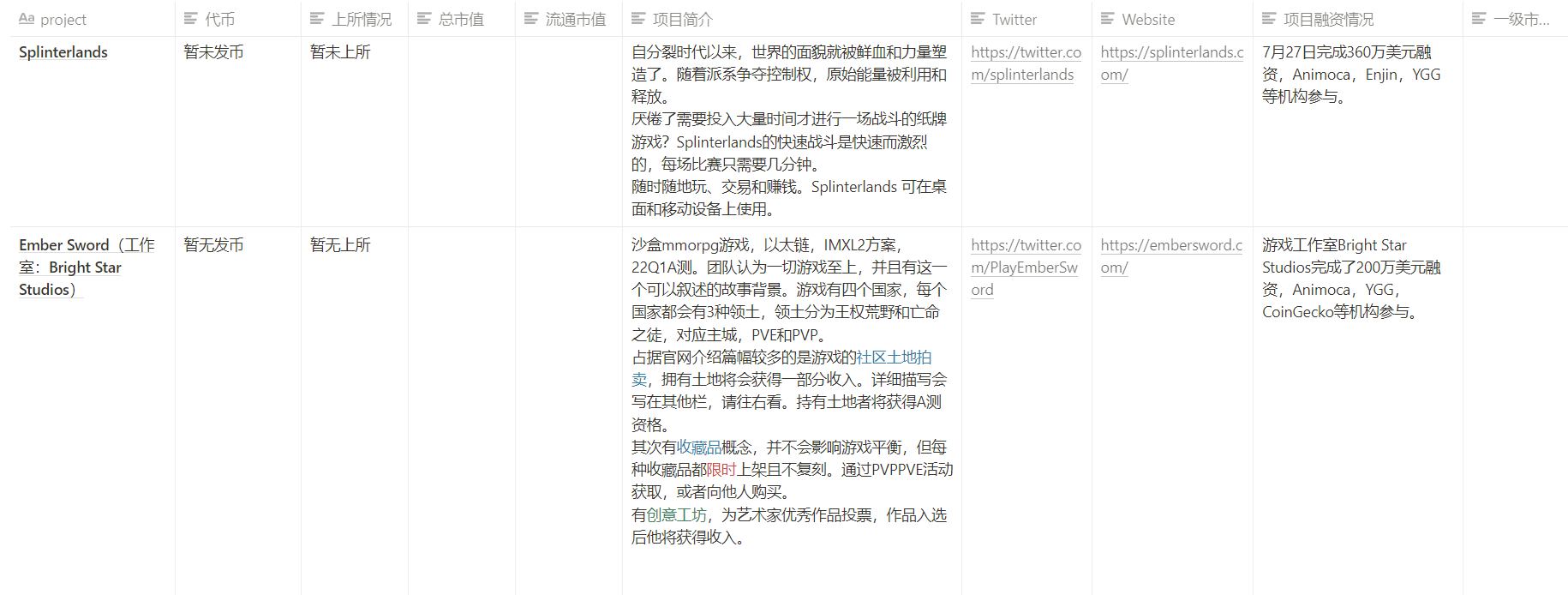1568x595 pixels.
Task: Open the Ember Sword project row title
Action: pos(87,267)
